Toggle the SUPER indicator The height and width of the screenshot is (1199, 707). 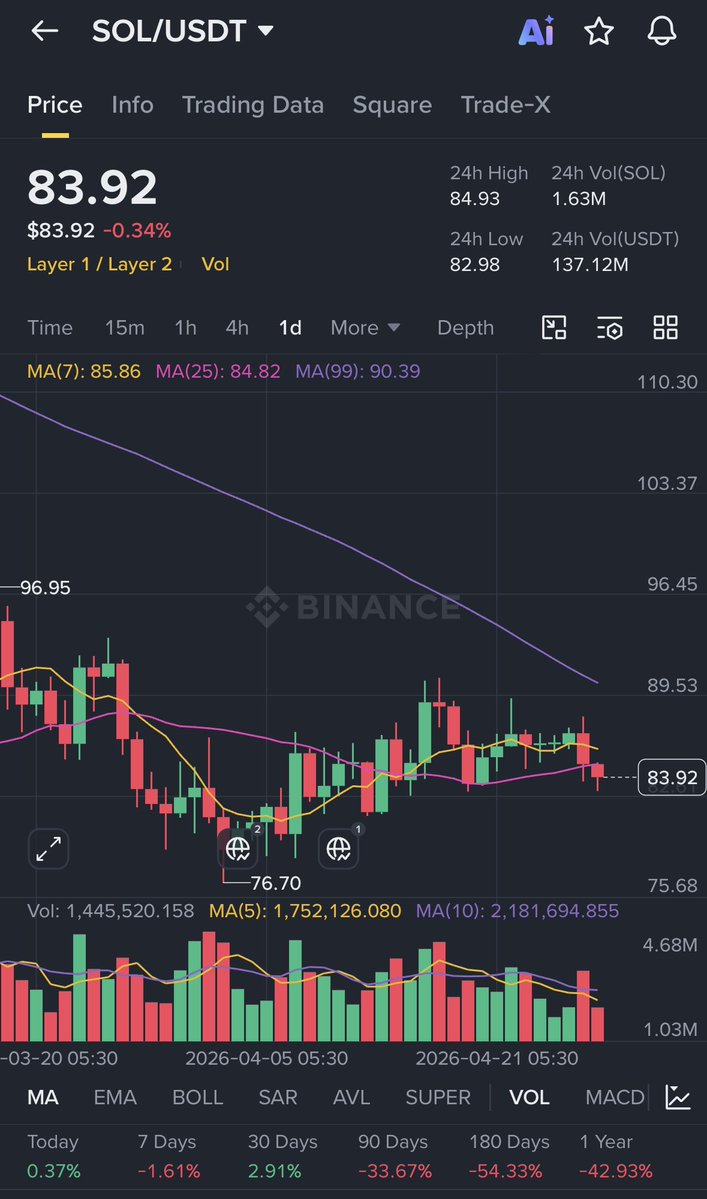[438, 1097]
